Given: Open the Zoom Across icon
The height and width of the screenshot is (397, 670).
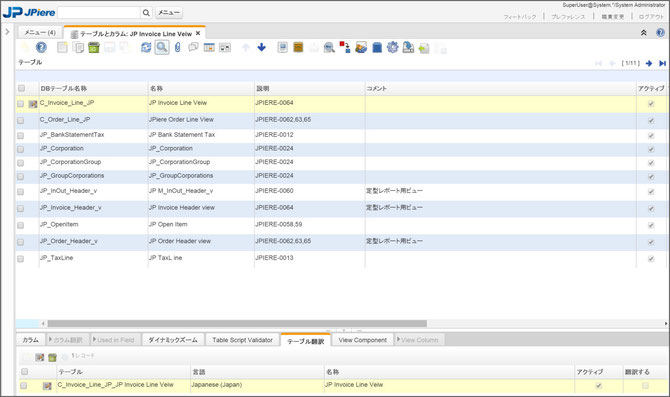Looking at the screenshot, I should [x=329, y=47].
